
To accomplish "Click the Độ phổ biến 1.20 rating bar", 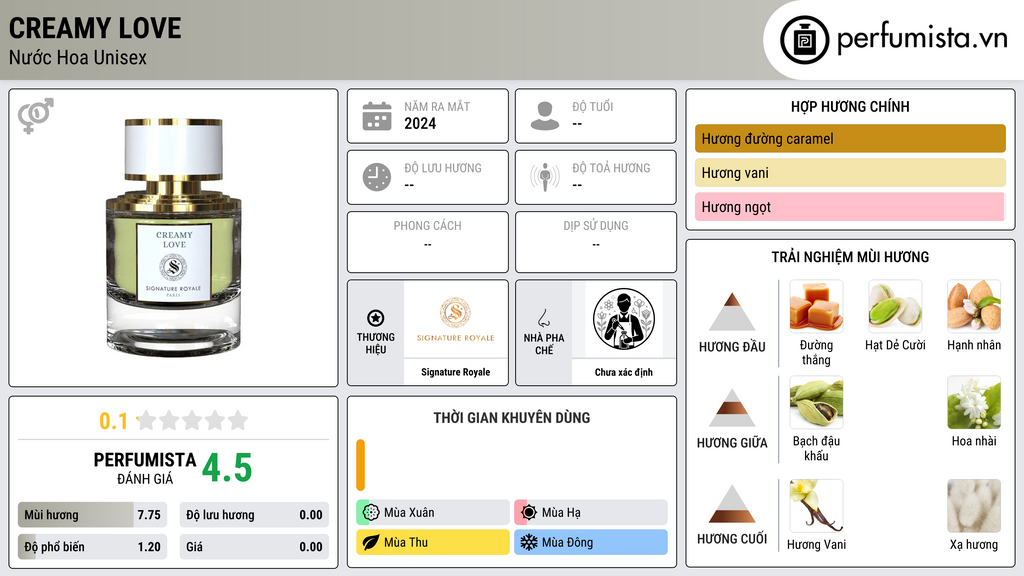I will click(93, 547).
